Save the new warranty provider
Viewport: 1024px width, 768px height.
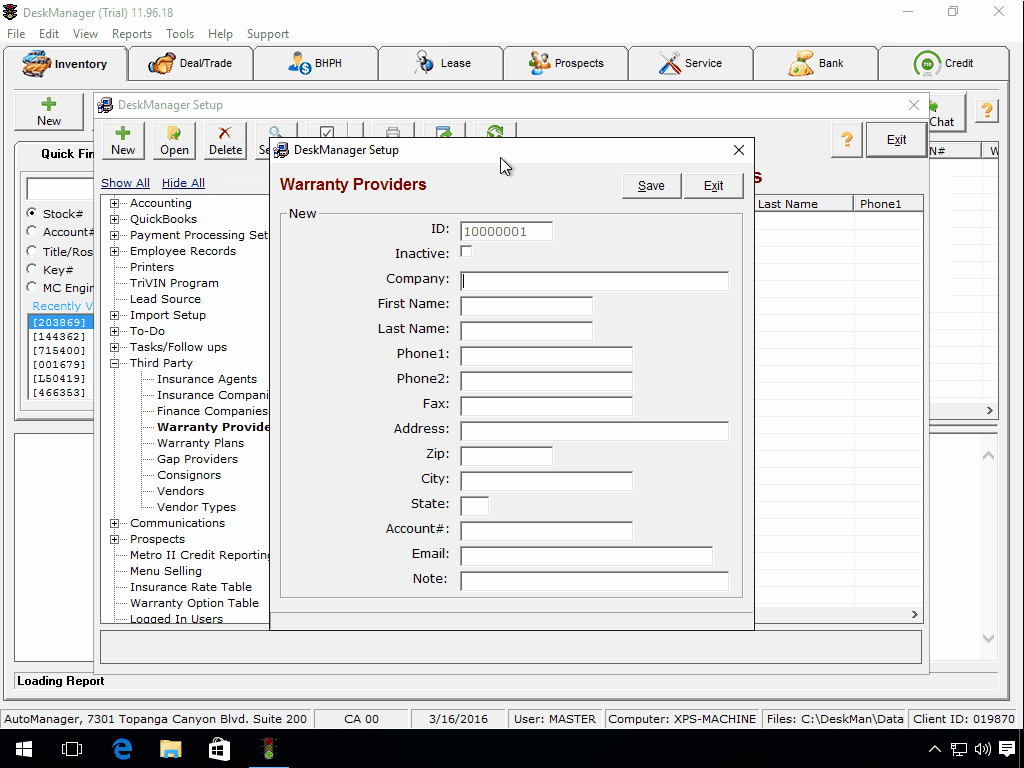[651, 186]
